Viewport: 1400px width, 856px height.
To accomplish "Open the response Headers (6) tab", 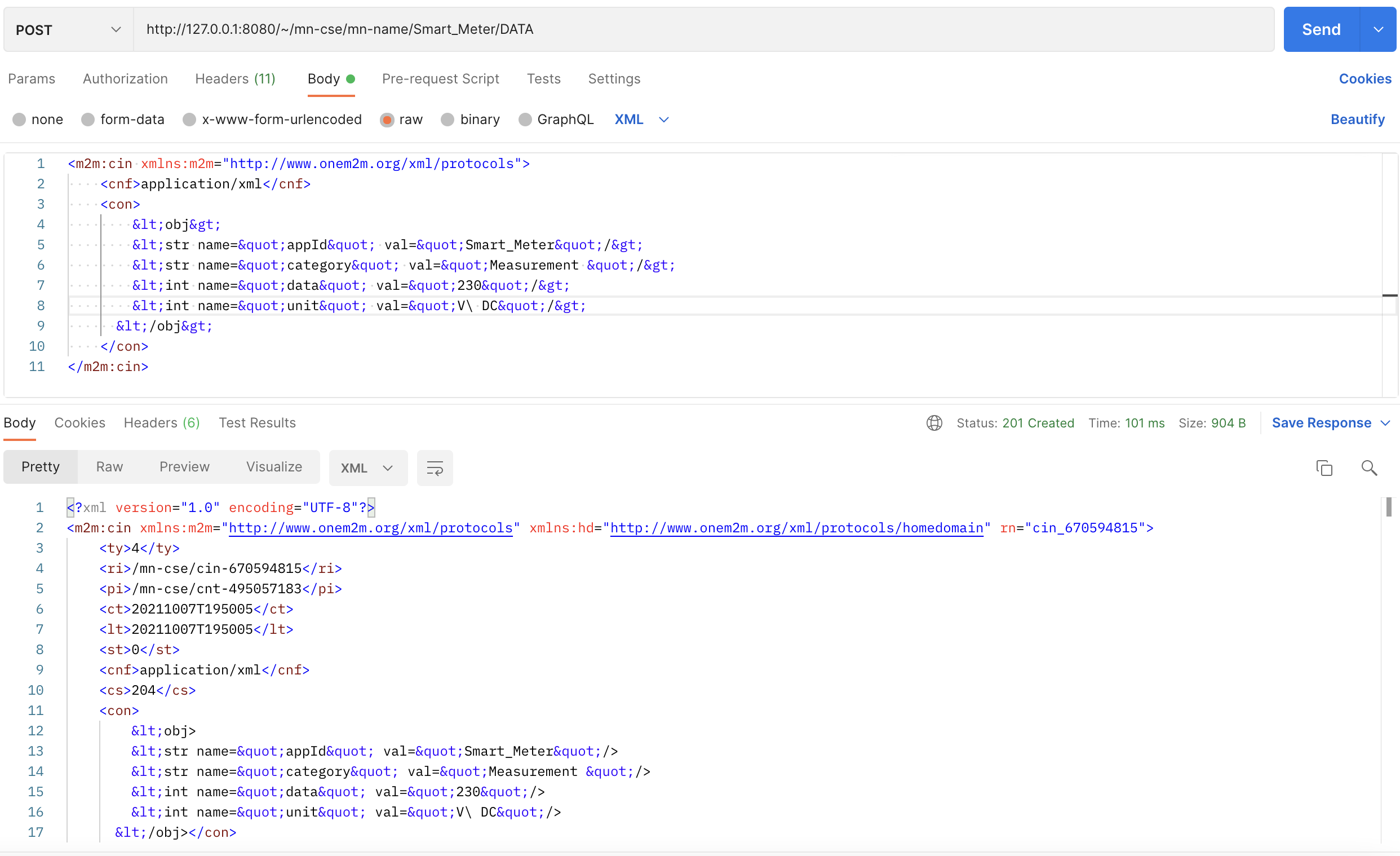I will point(162,423).
